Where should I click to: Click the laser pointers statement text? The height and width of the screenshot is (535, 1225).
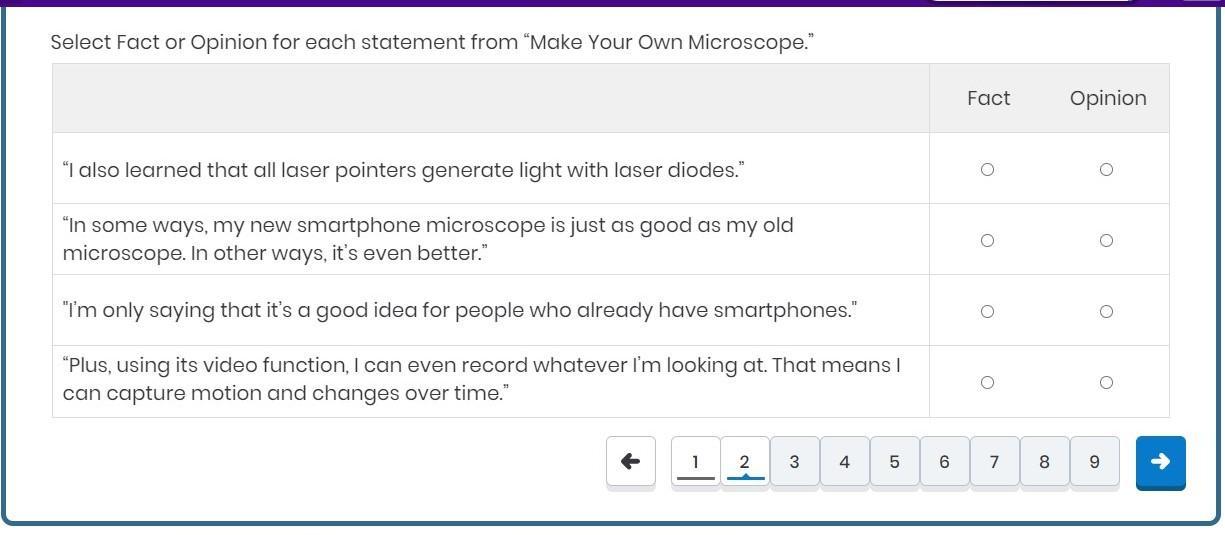coord(403,170)
